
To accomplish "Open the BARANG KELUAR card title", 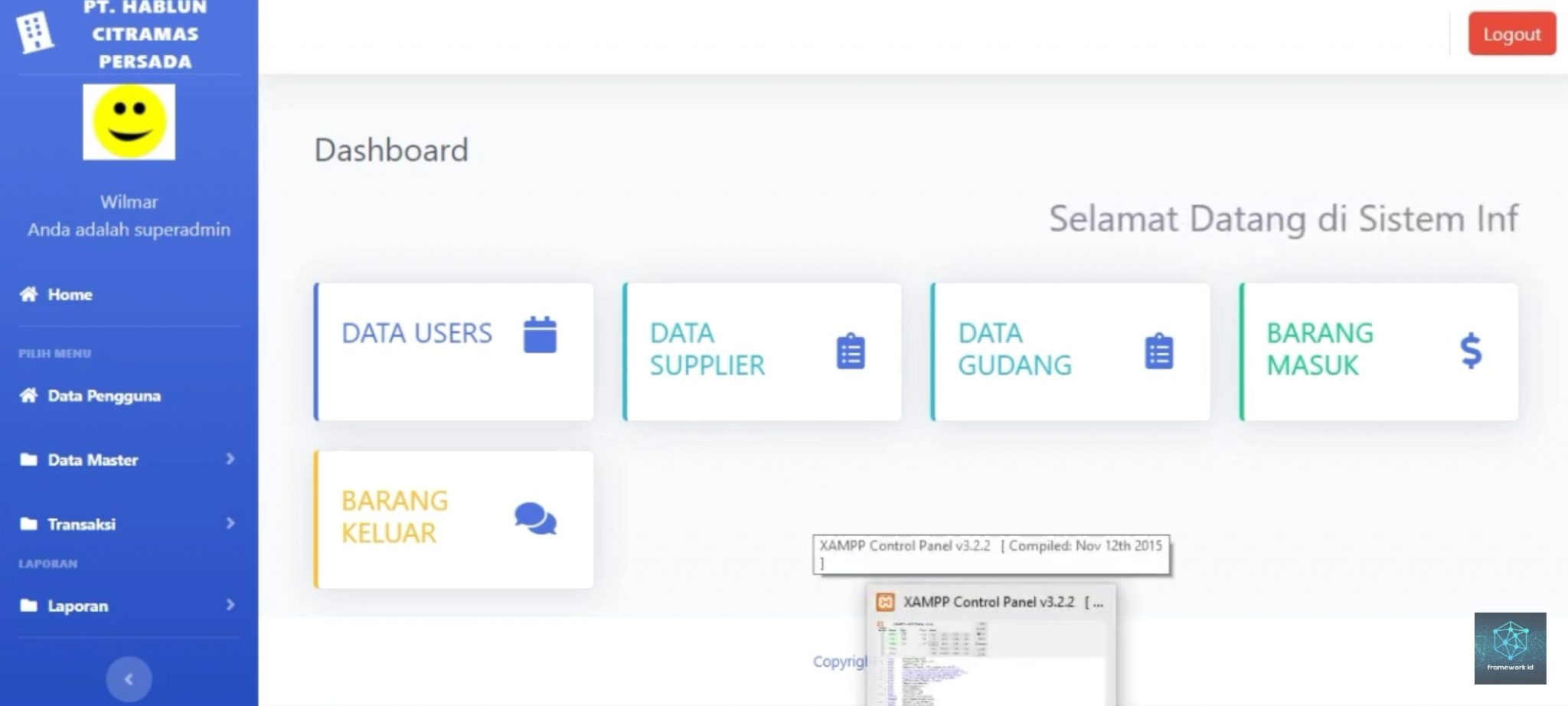I will [394, 516].
